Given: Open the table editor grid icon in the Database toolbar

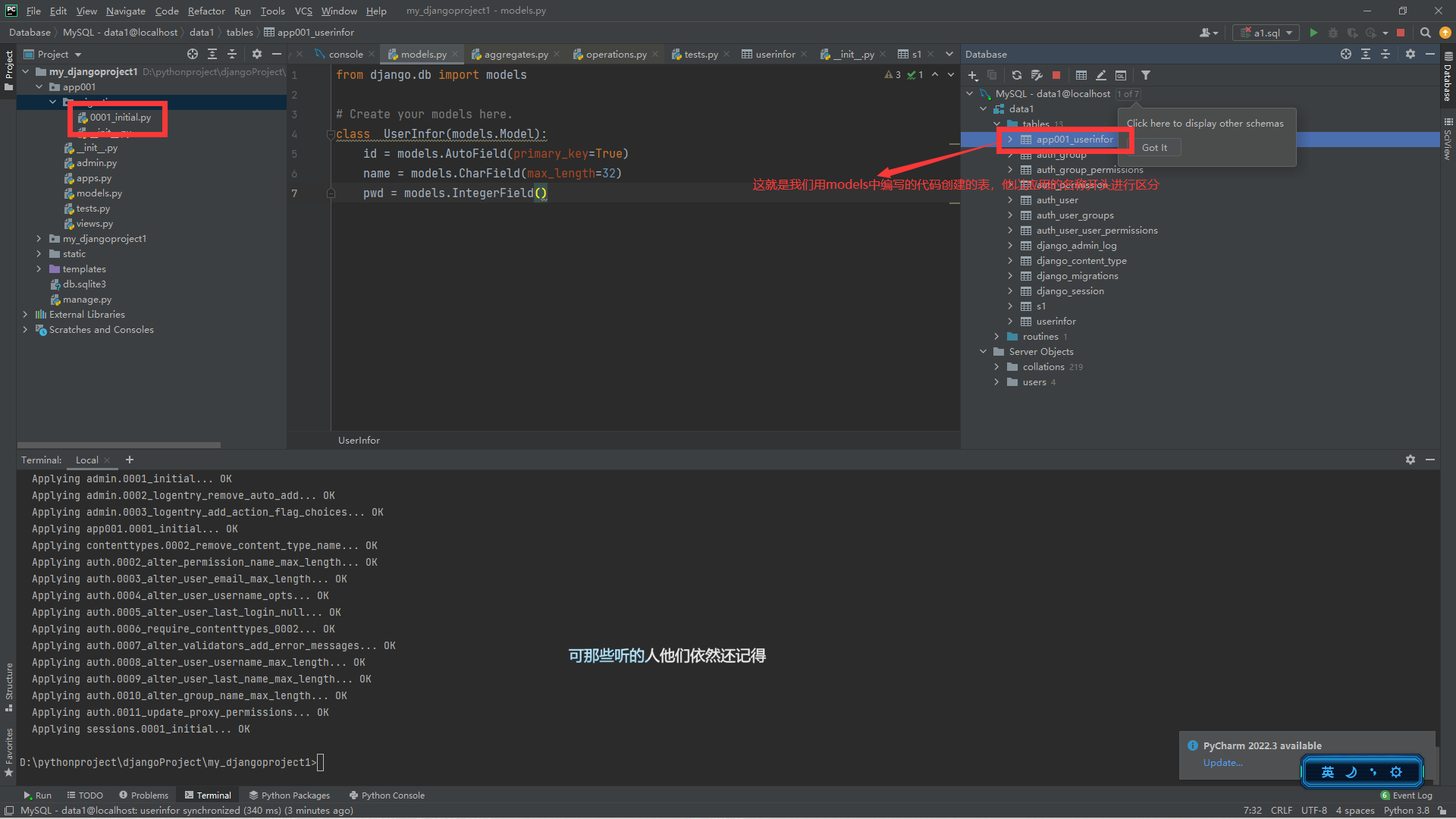Looking at the screenshot, I should tap(1081, 75).
